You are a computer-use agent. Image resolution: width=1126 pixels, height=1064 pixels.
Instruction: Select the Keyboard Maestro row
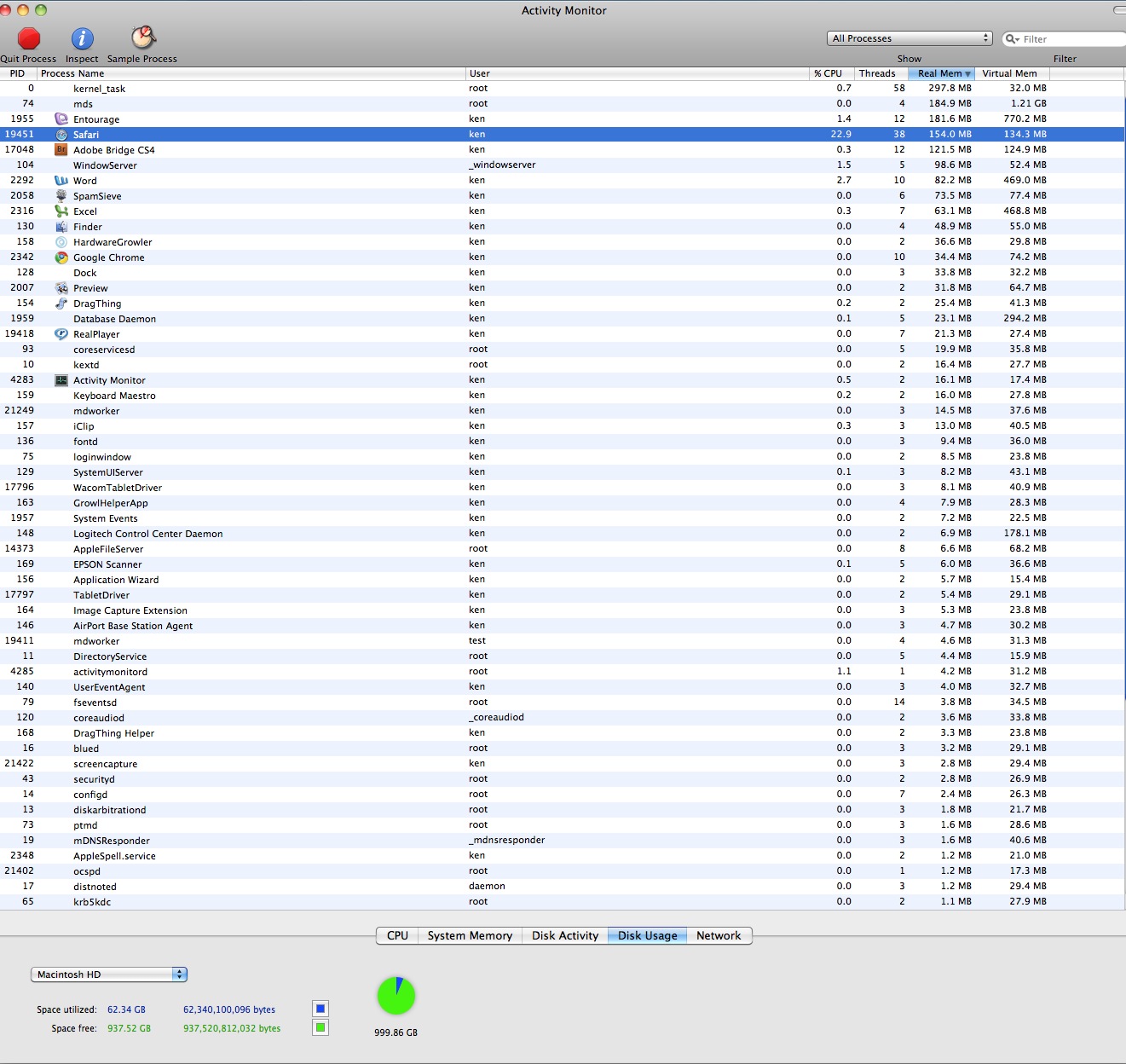pos(563,396)
